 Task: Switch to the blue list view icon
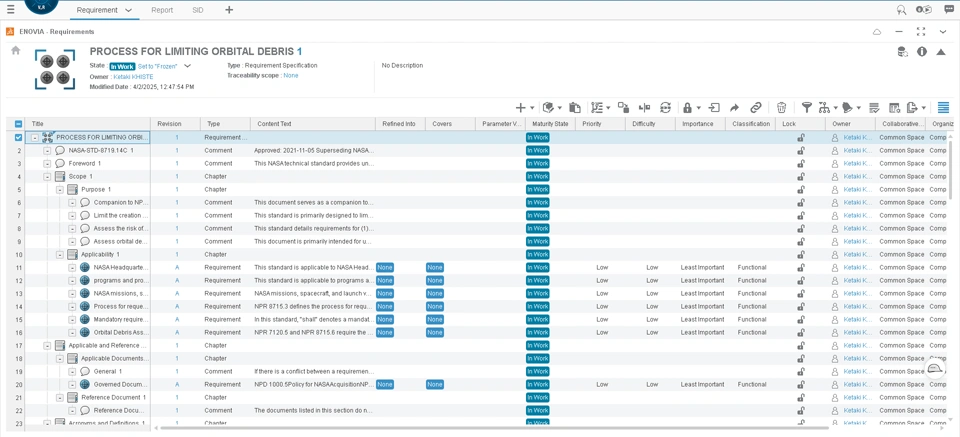(x=943, y=108)
